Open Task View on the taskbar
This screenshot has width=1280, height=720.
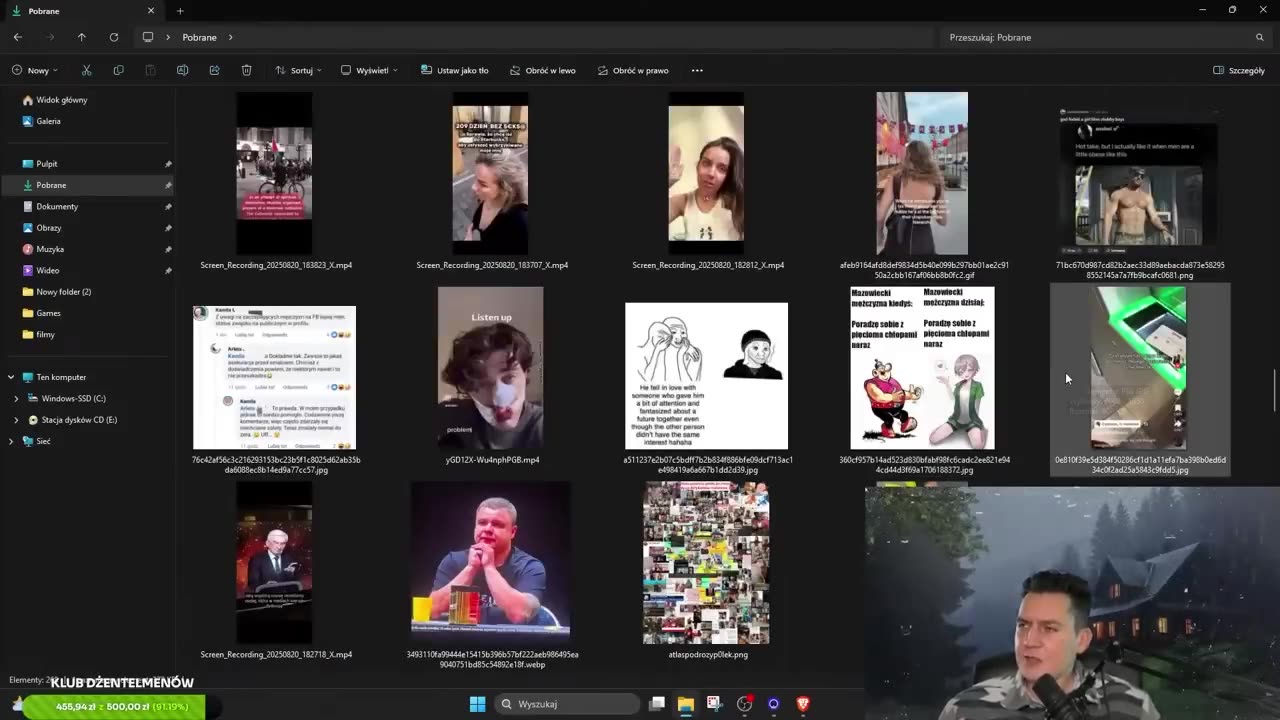click(x=657, y=704)
